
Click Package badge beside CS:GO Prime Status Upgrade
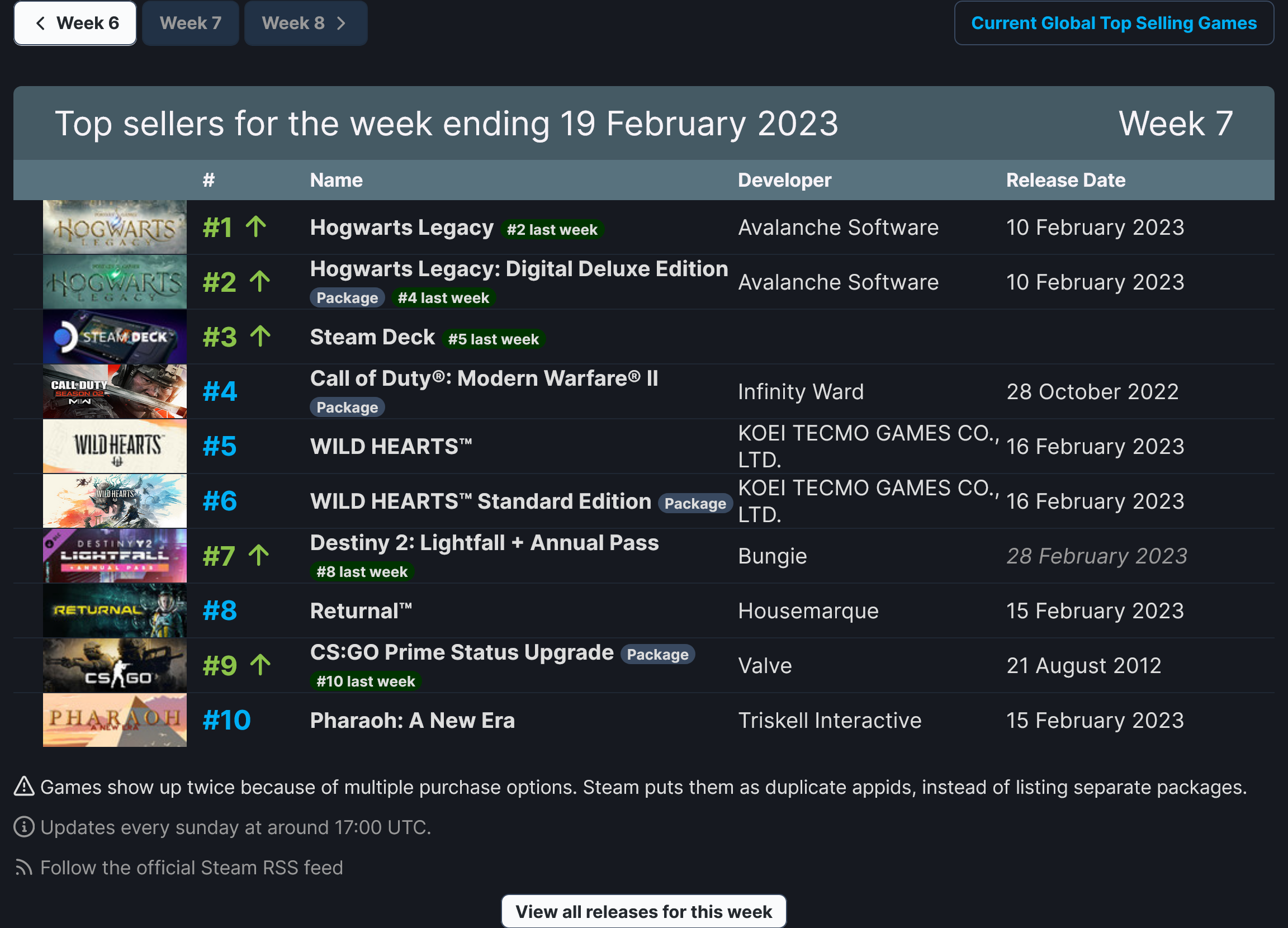(657, 654)
